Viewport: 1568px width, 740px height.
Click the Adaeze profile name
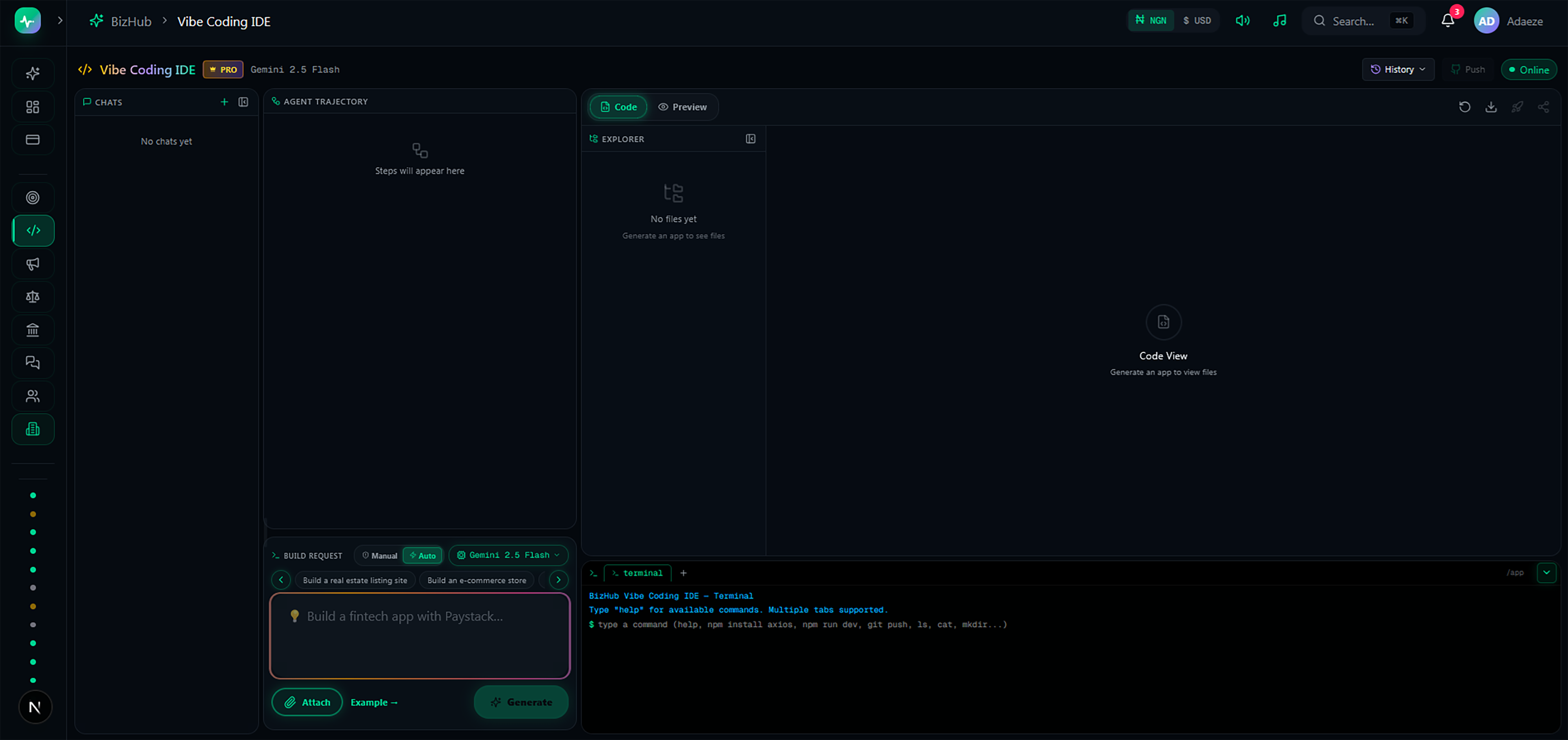pos(1524,21)
